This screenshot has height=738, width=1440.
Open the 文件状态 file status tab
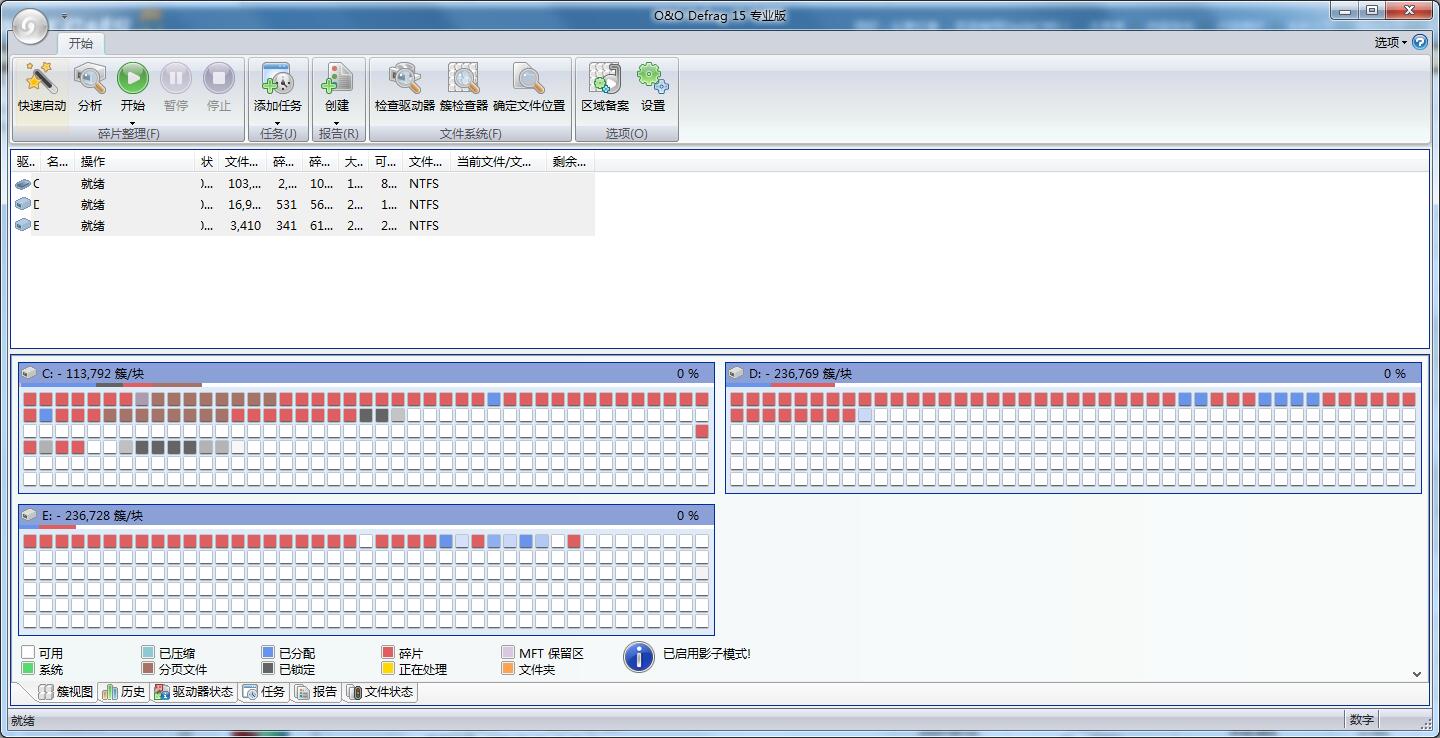tap(380, 692)
